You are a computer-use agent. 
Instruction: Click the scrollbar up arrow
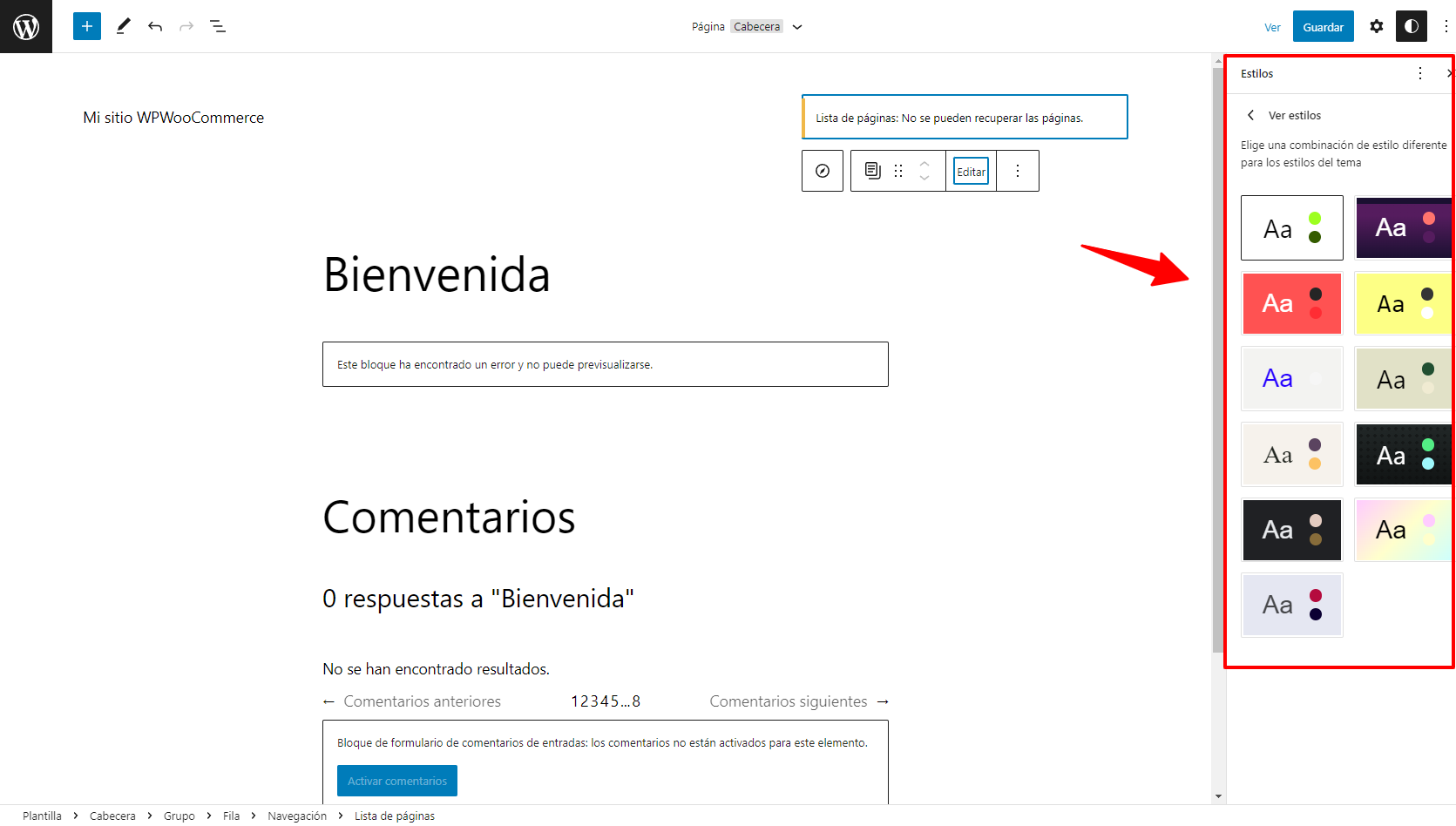tap(1218, 60)
